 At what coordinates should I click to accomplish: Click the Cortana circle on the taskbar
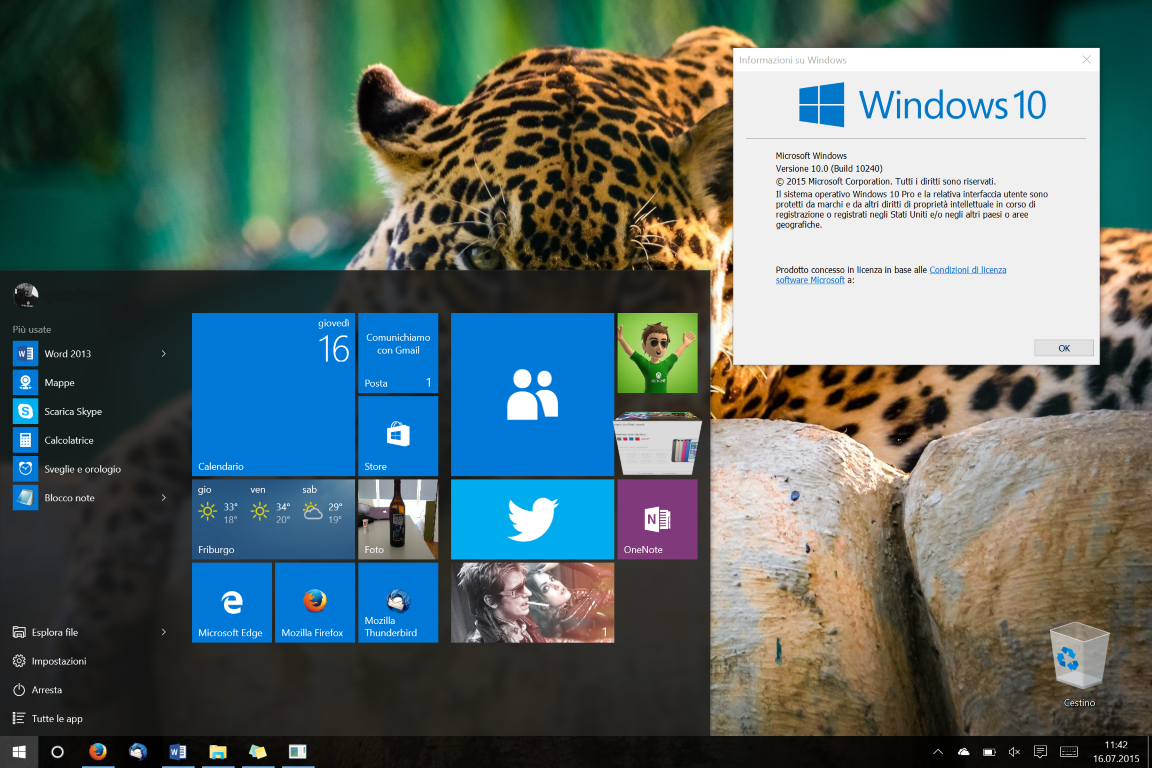[57, 751]
